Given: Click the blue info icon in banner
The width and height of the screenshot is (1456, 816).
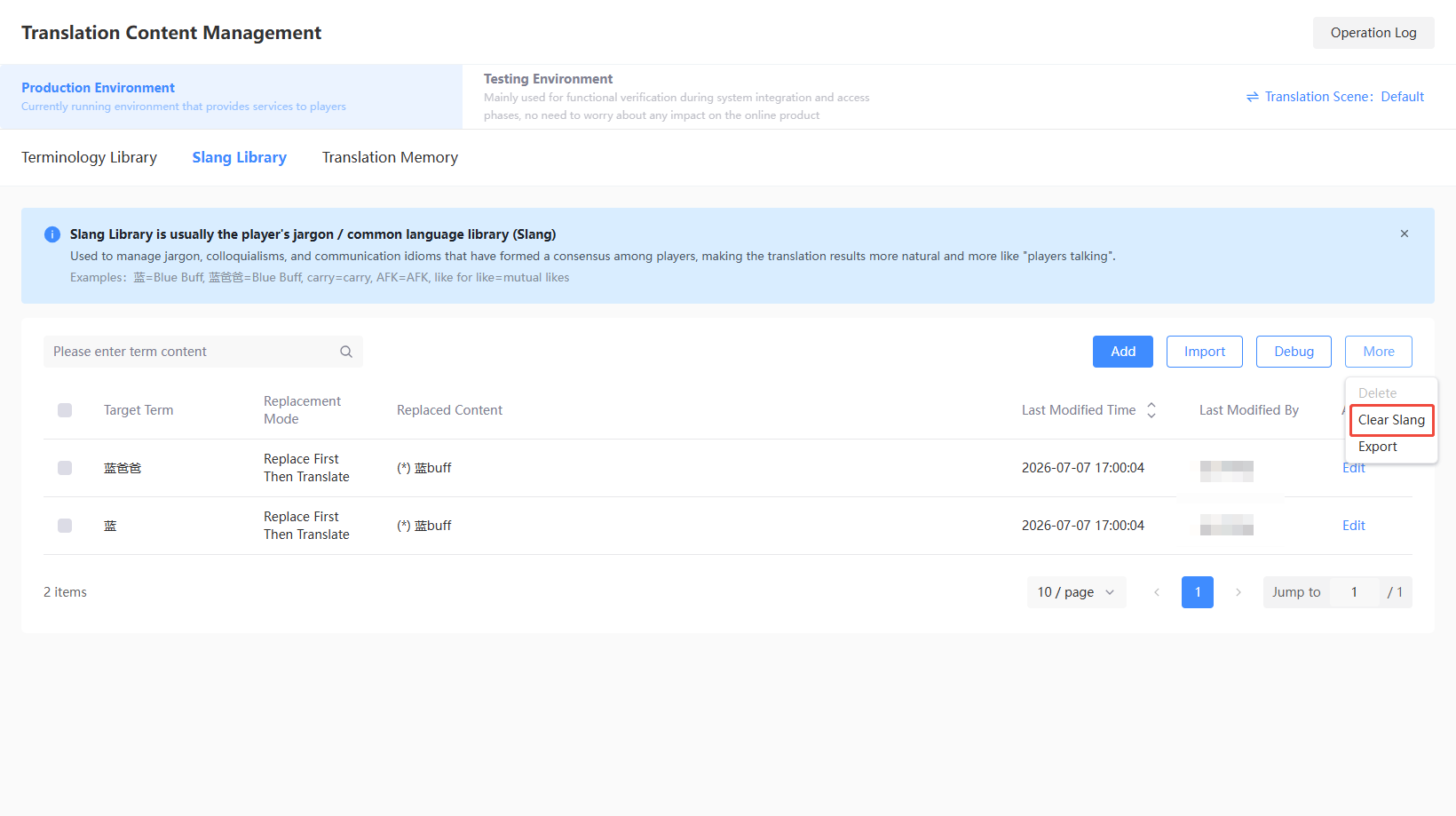Looking at the screenshot, I should pyautogui.click(x=52, y=234).
